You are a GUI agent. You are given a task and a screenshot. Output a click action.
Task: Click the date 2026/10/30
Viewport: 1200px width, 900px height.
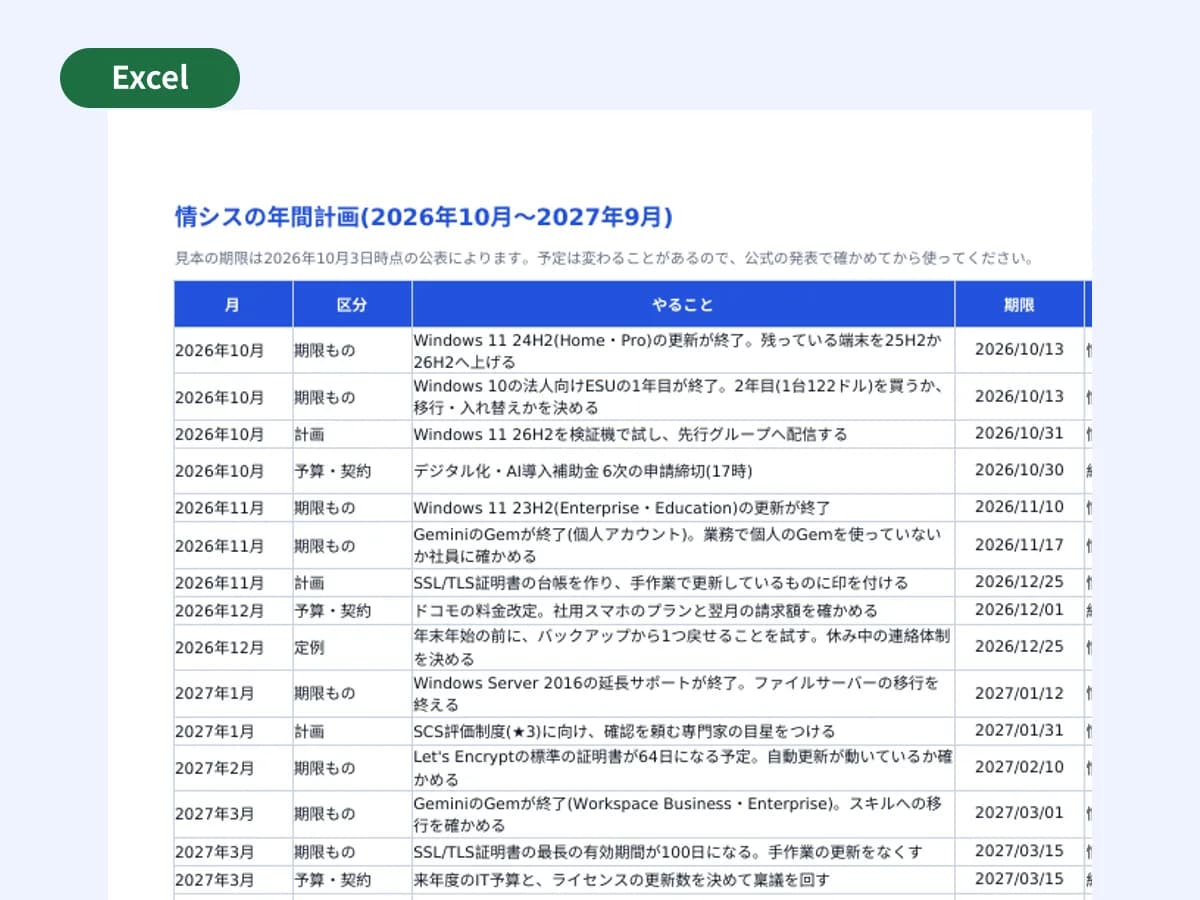[x=1019, y=470]
